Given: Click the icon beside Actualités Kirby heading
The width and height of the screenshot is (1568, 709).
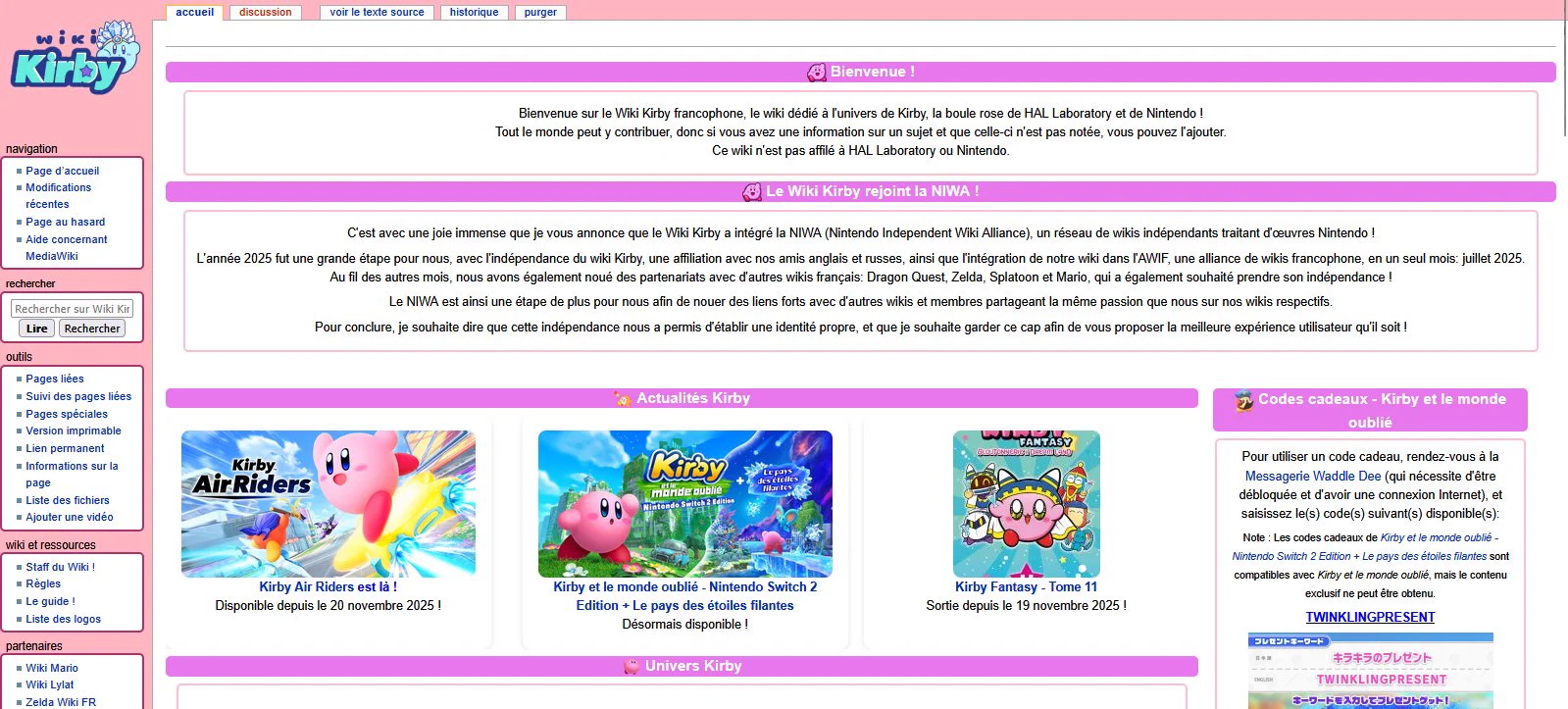Looking at the screenshot, I should click(x=622, y=398).
